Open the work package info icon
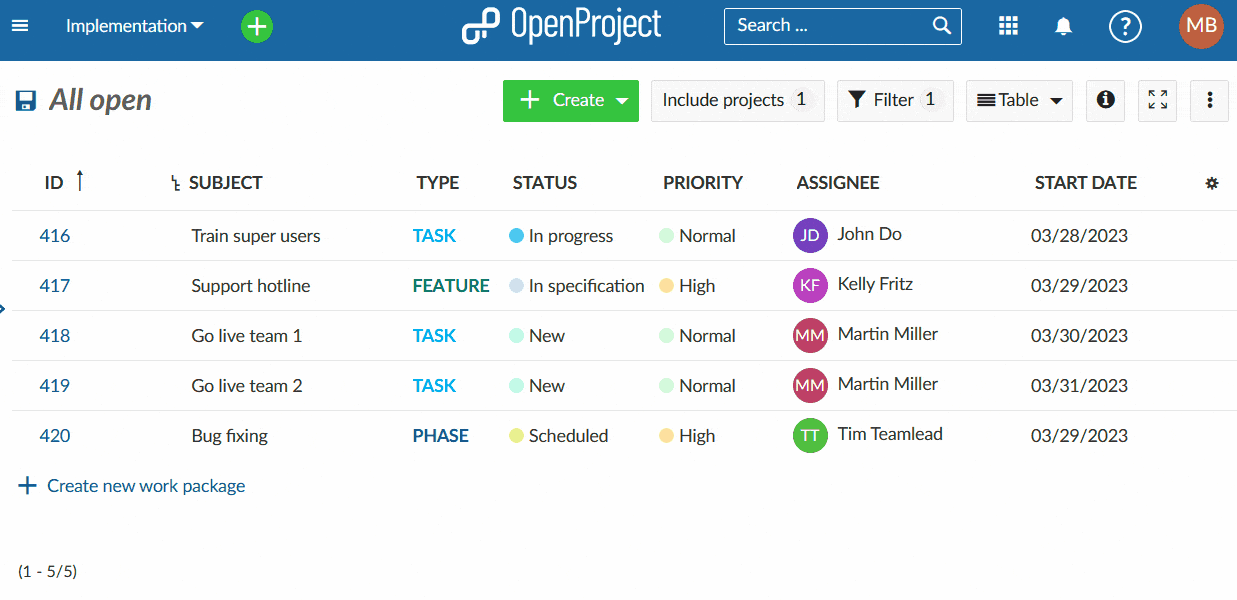Screen dimensions: 1237x600 (1105, 100)
